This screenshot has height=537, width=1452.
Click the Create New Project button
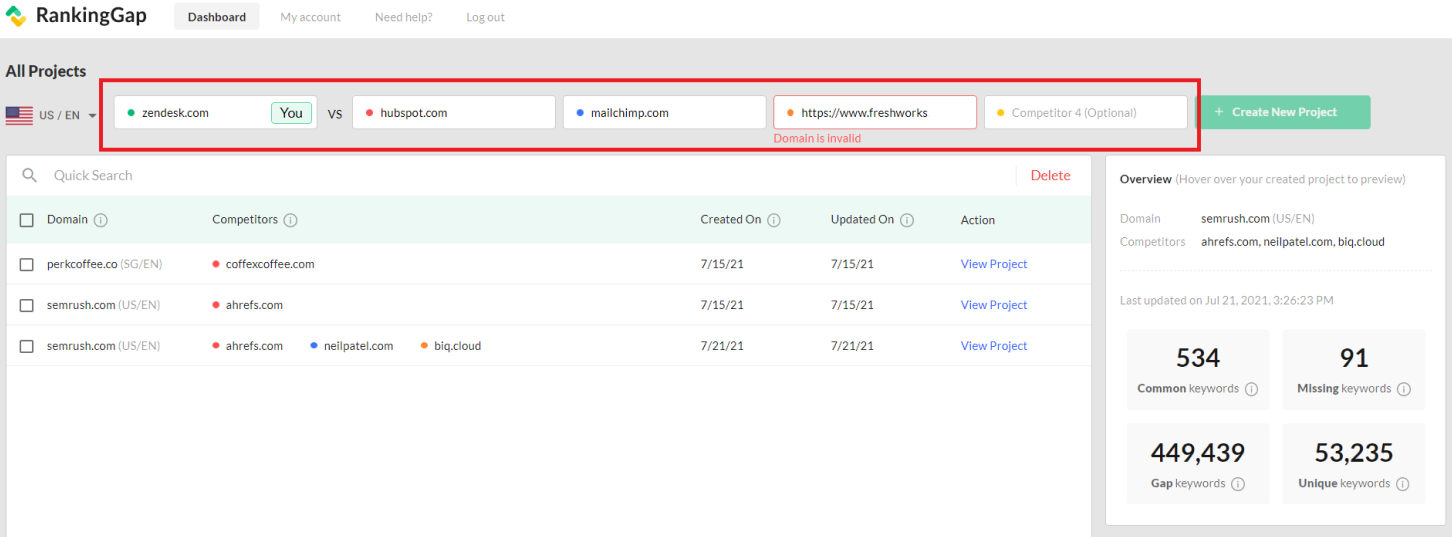click(x=1282, y=112)
